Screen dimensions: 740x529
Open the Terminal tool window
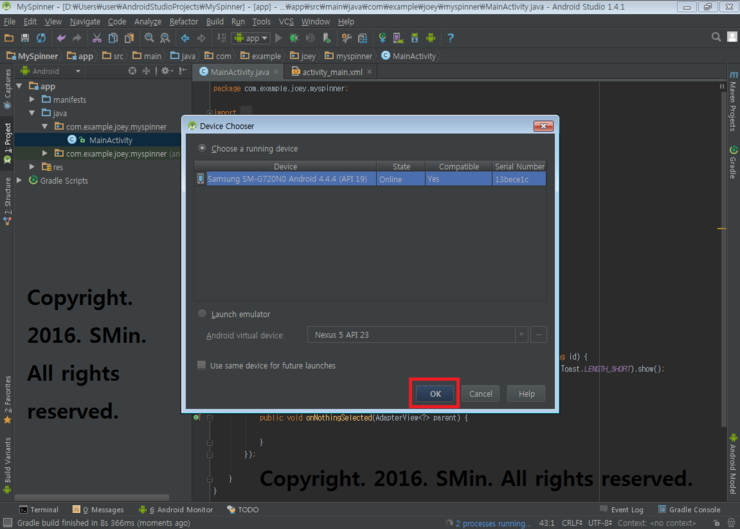[x=39, y=510]
